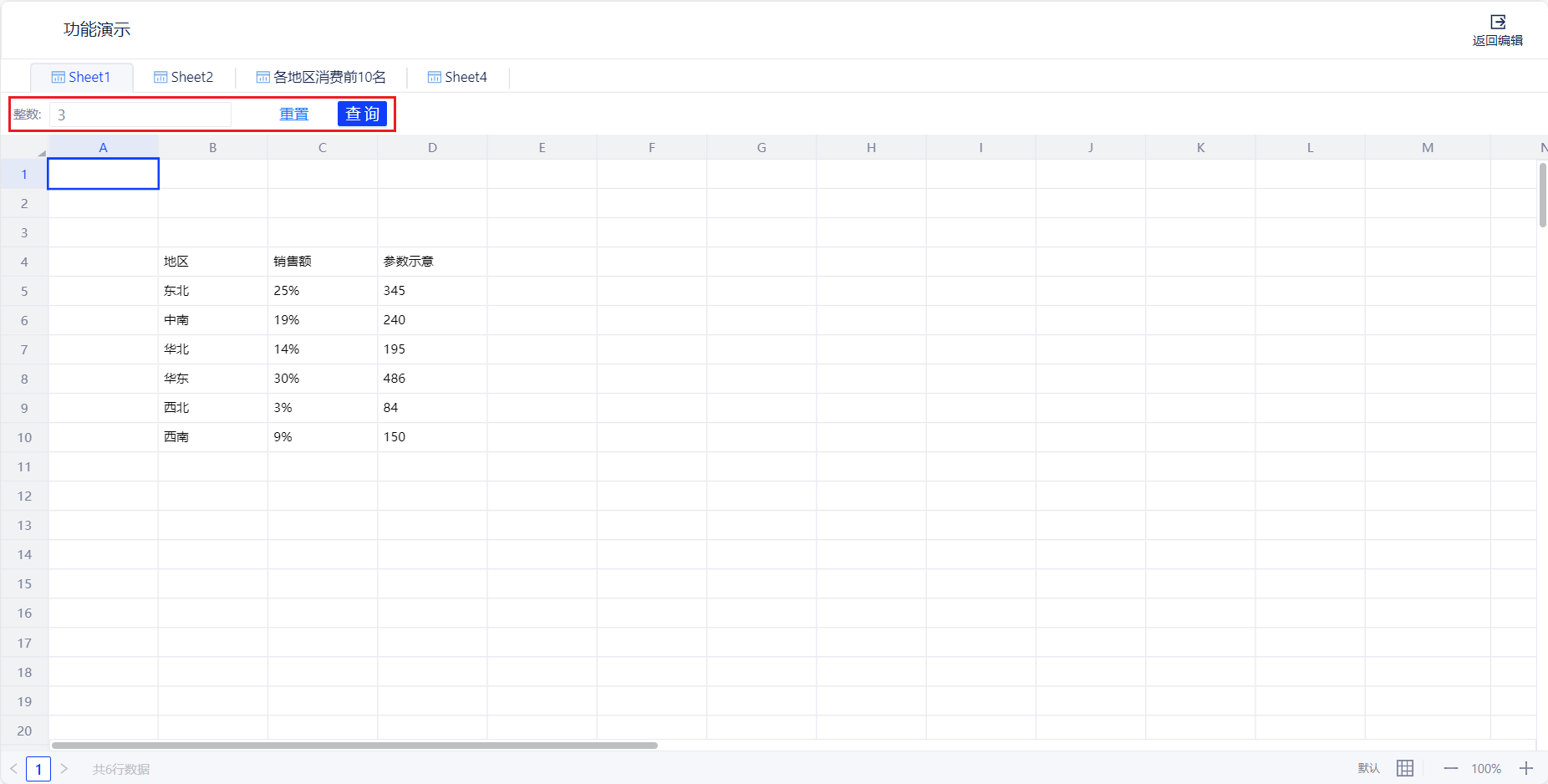The height and width of the screenshot is (784, 1548).
Task: Click the vertical scrollbar thumb
Action: [x=1542, y=195]
